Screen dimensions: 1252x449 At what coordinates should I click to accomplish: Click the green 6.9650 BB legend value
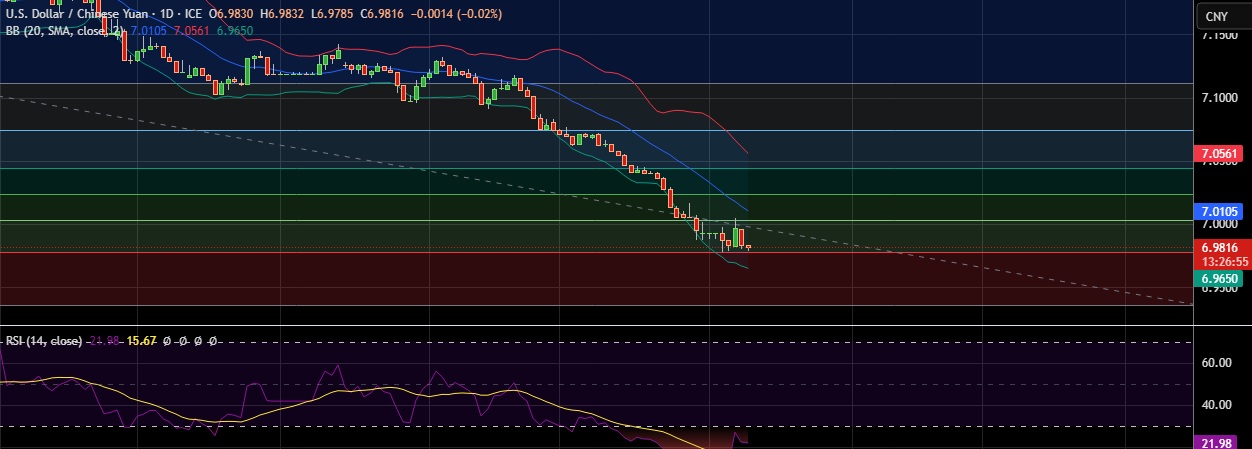click(234, 31)
